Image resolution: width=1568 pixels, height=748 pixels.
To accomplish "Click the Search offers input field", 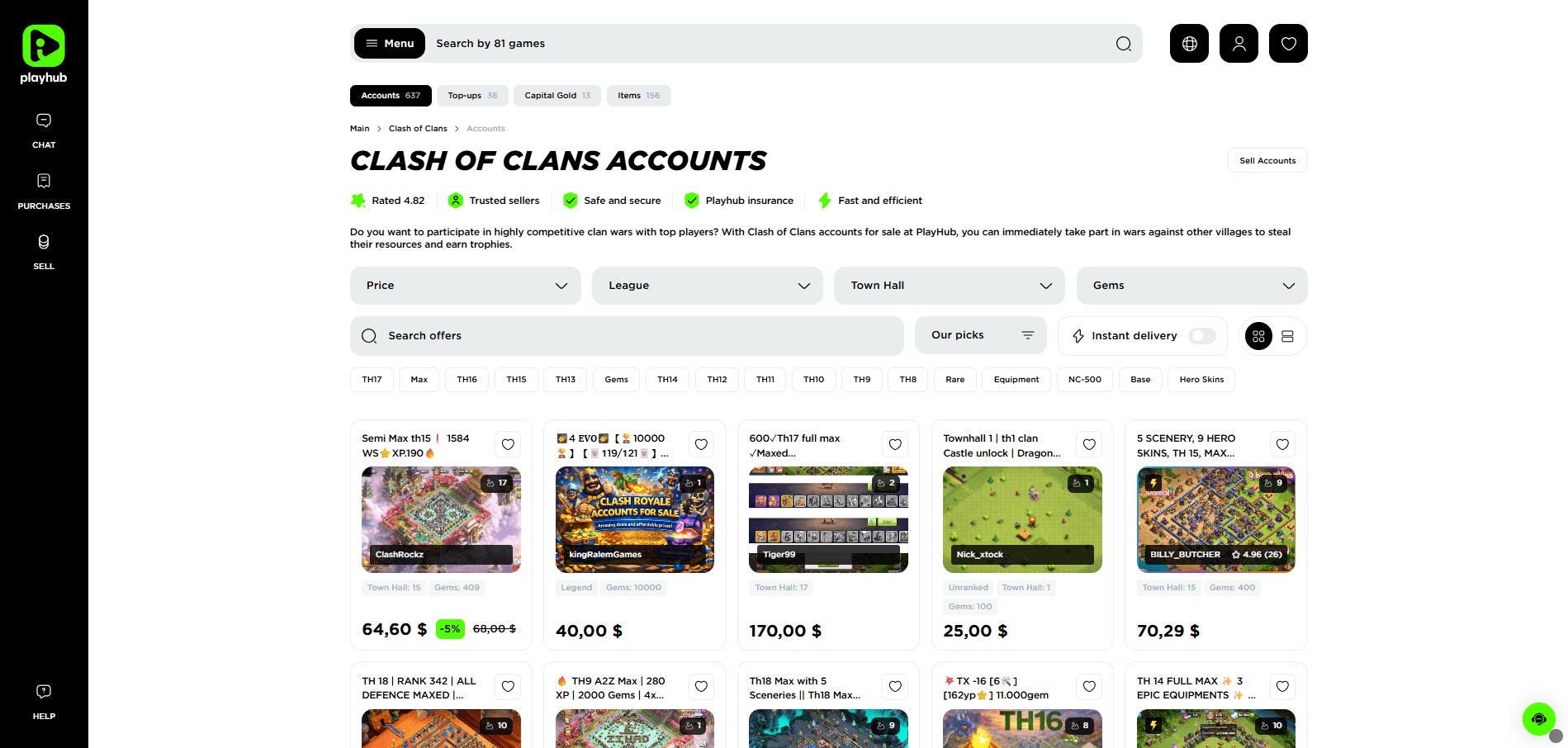I will [x=627, y=336].
